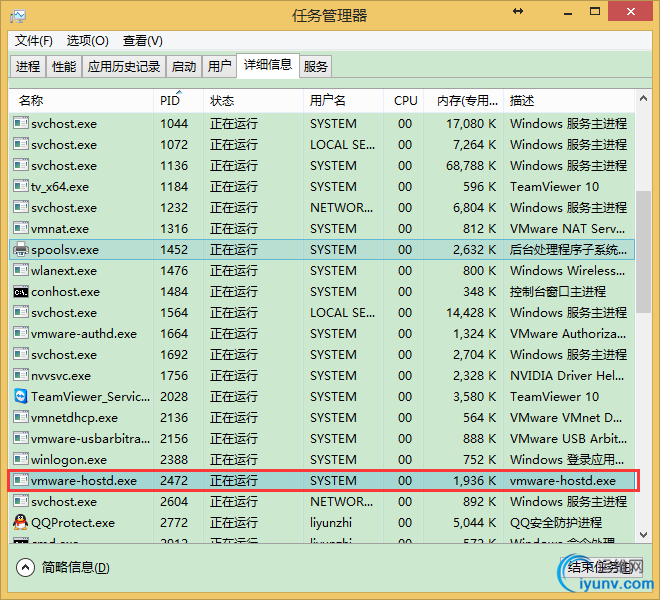Click the nvvsvc.exe process icon
Image resolution: width=660 pixels, height=600 pixels.
pos(21,375)
